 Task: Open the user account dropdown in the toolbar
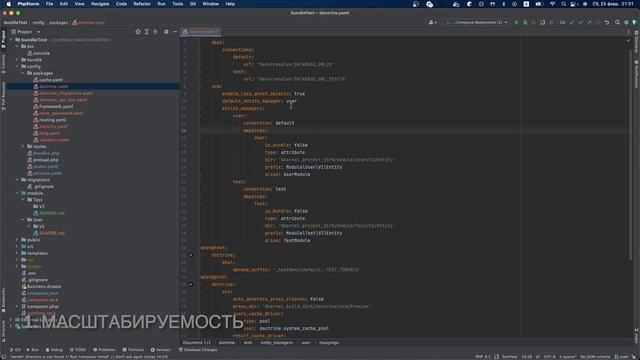[x=432, y=22]
